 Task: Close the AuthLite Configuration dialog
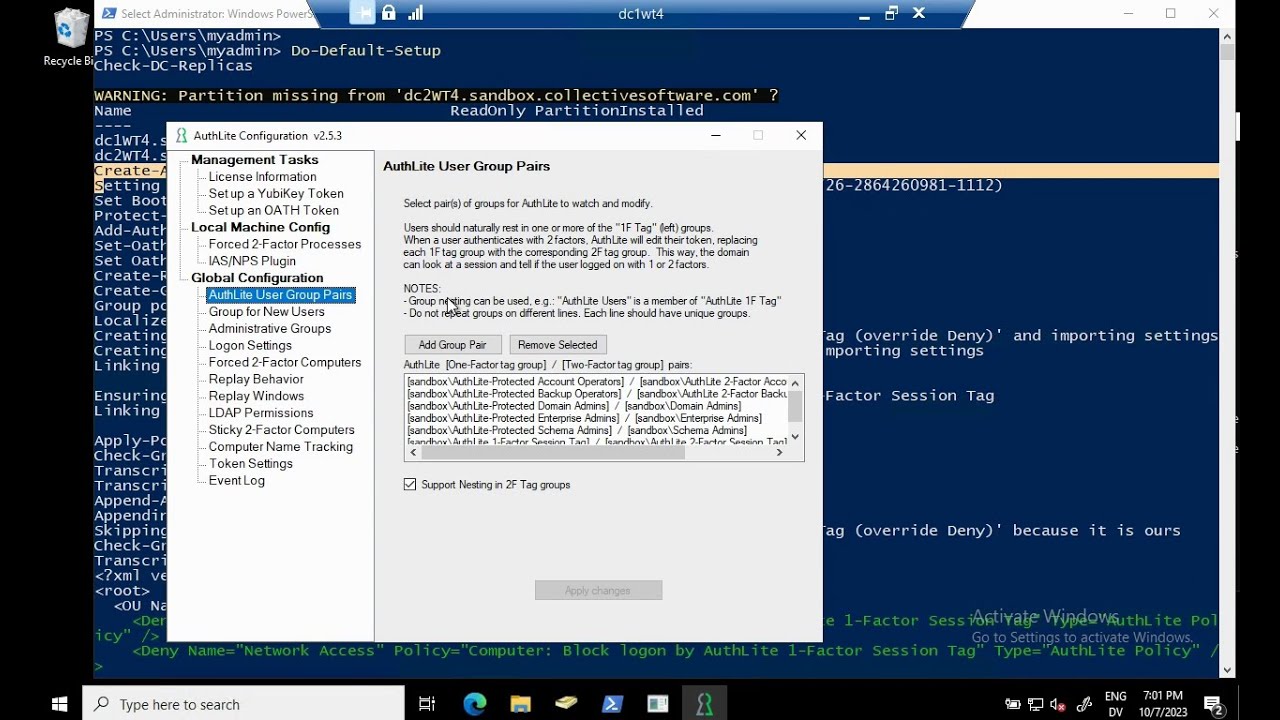pos(801,135)
